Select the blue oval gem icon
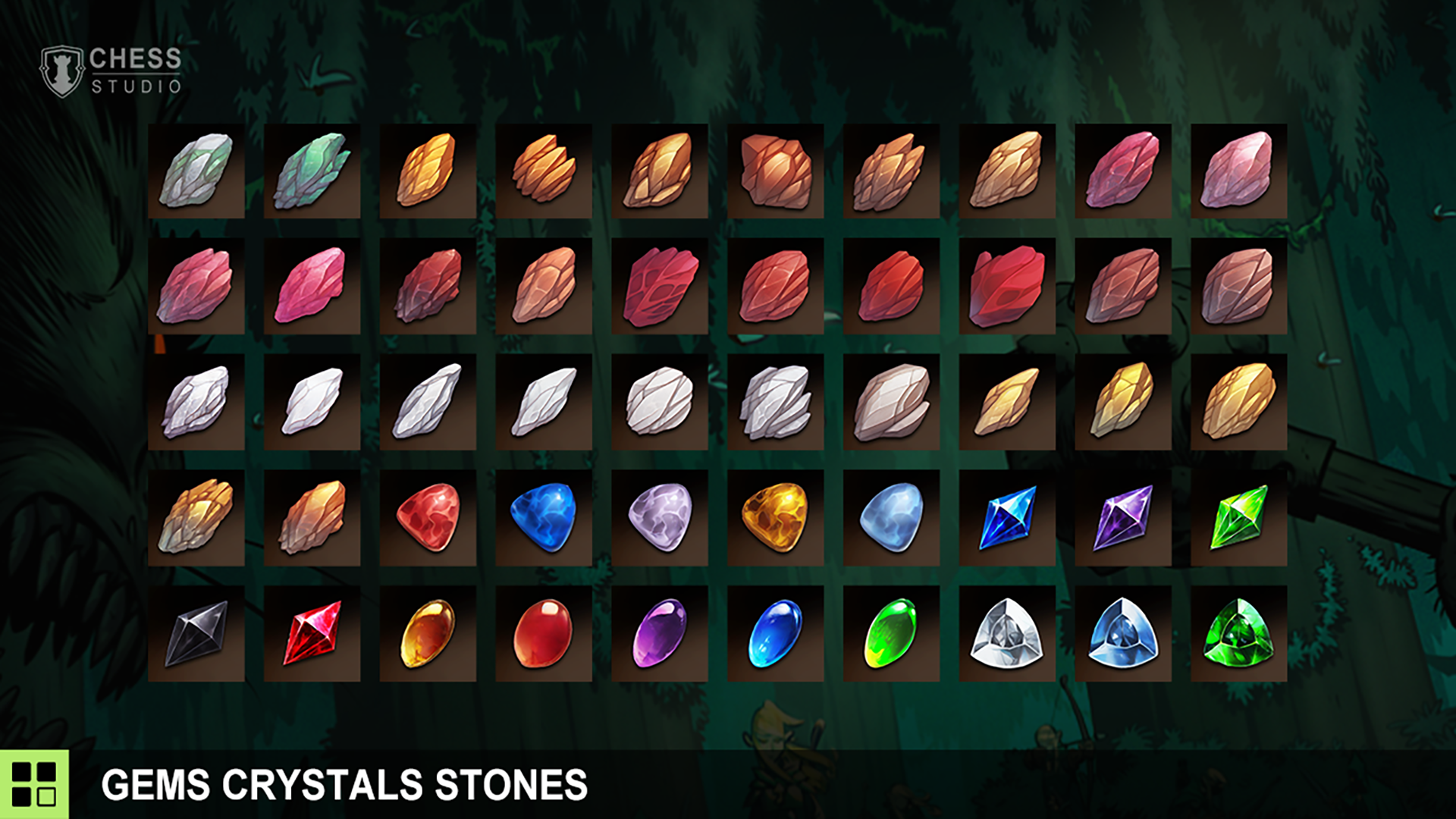The width and height of the screenshot is (1456, 819). (776, 633)
